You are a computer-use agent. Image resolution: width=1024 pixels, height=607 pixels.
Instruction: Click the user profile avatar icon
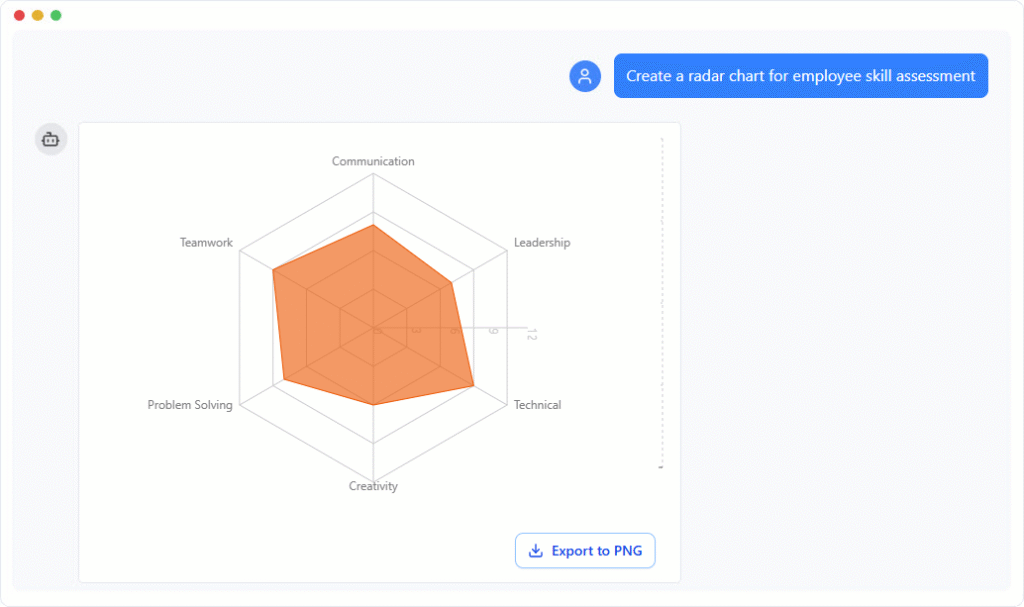click(x=585, y=76)
